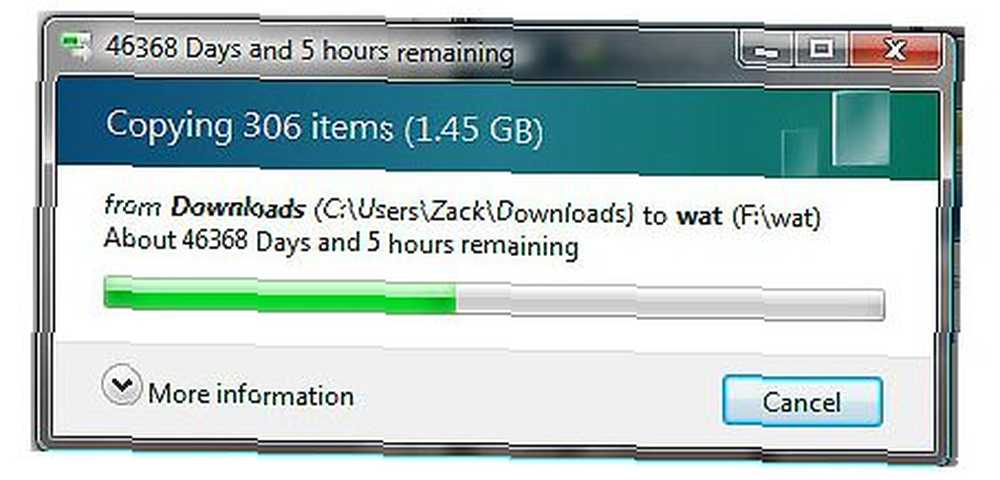Viewport: 1000px width, 480px height.
Task: Maximize the copy progress dialog window
Action: 821,49
